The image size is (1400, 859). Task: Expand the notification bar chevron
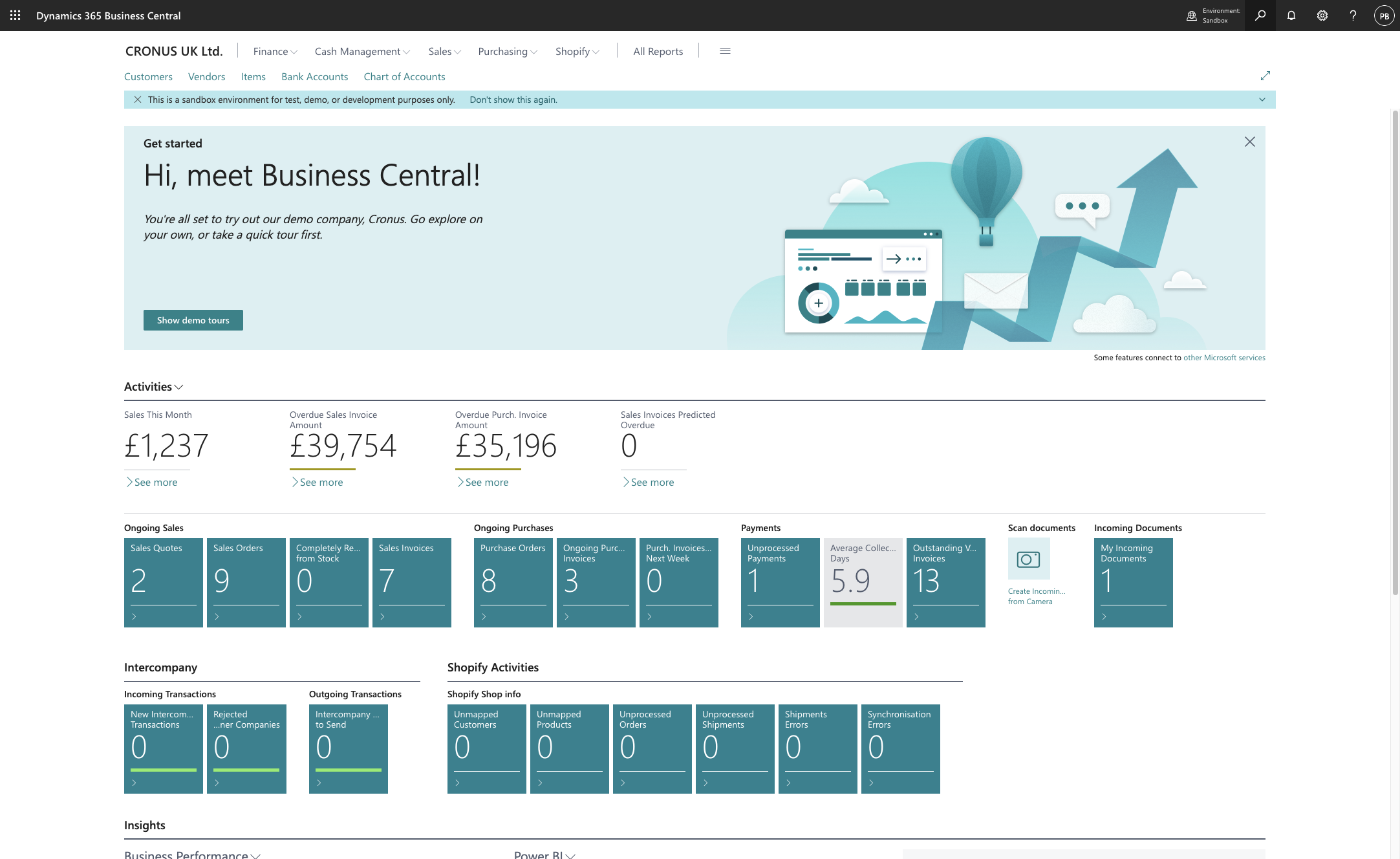(1262, 100)
